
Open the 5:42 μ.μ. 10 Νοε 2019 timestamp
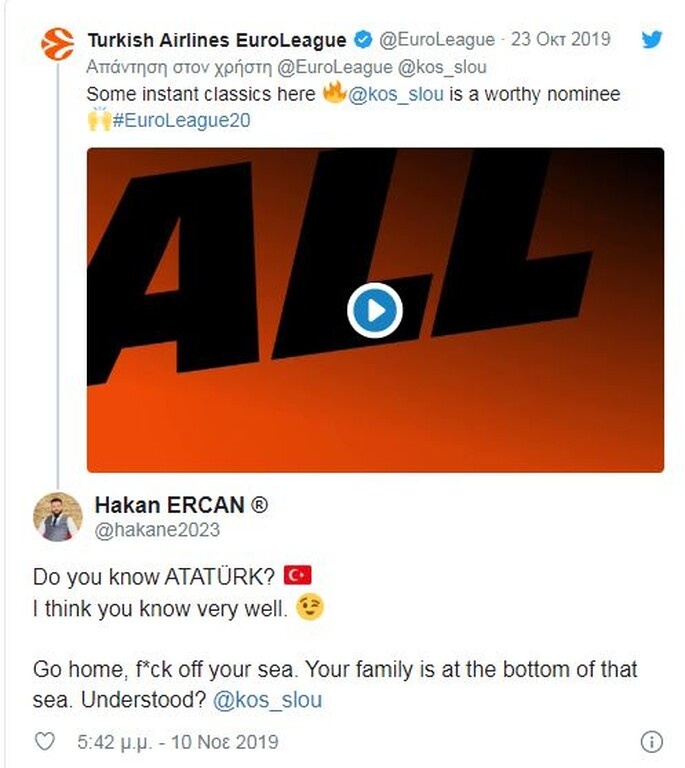pos(178,742)
